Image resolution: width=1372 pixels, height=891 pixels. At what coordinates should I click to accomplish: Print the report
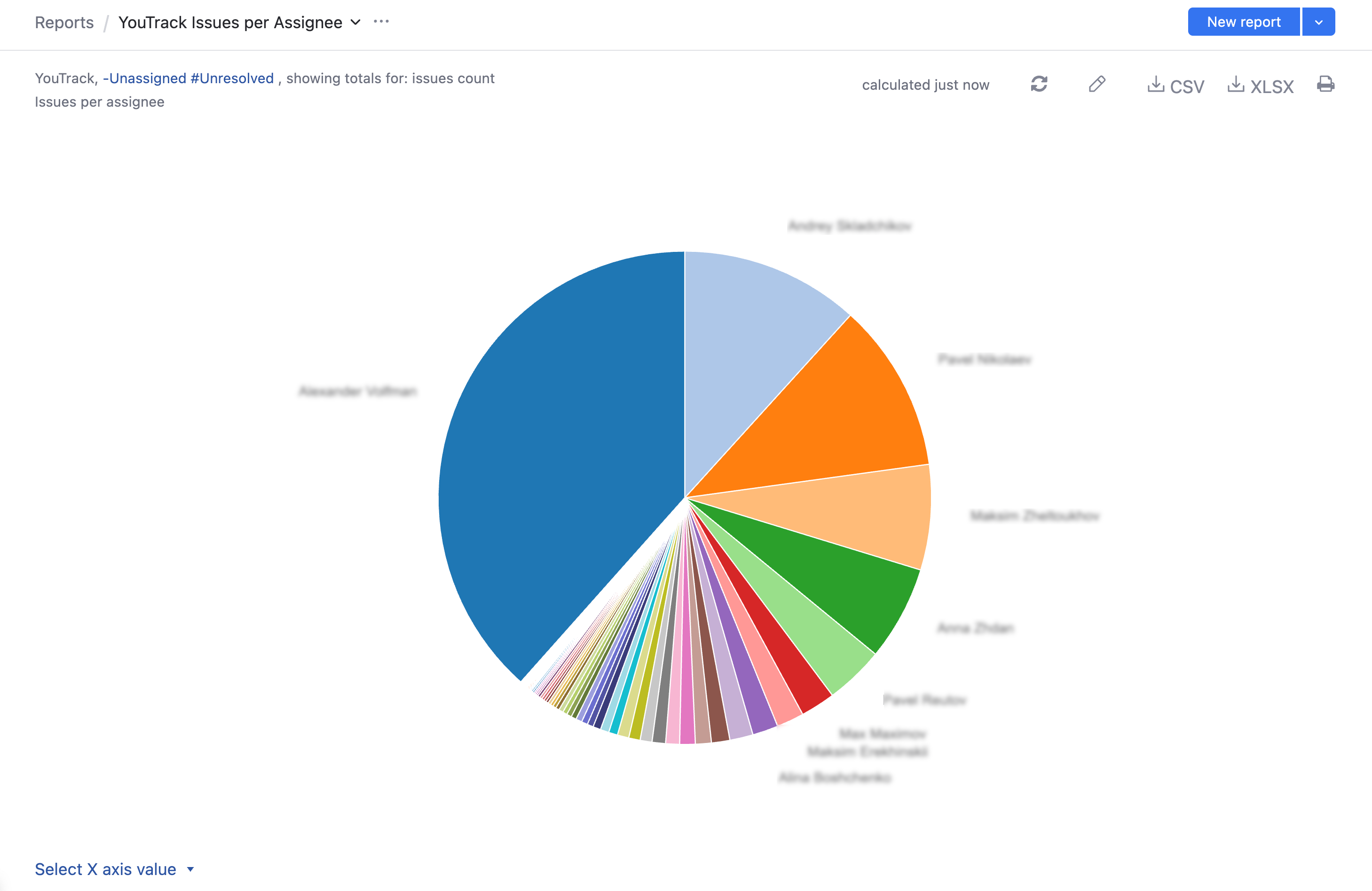(x=1326, y=84)
